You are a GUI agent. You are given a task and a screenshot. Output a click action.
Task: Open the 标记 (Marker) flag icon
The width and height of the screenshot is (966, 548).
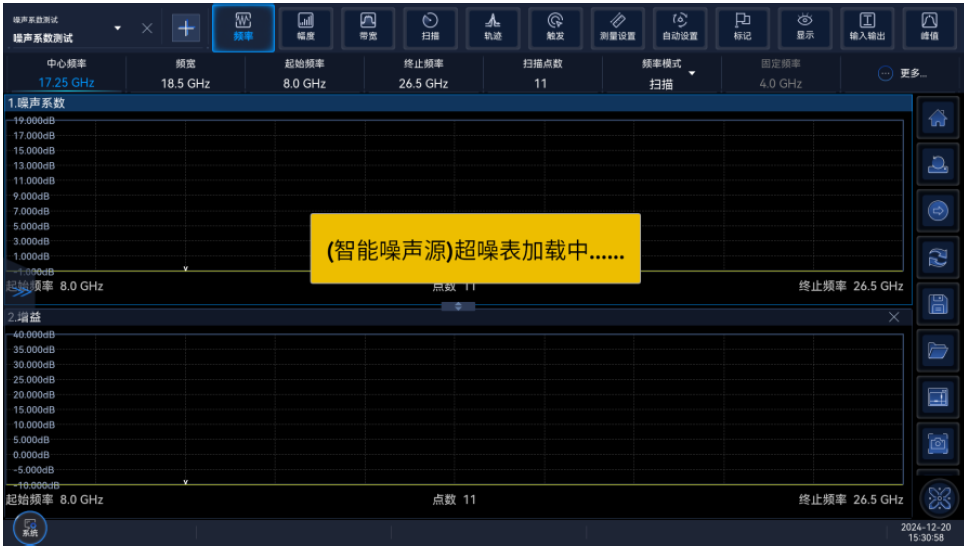[x=742, y=27]
